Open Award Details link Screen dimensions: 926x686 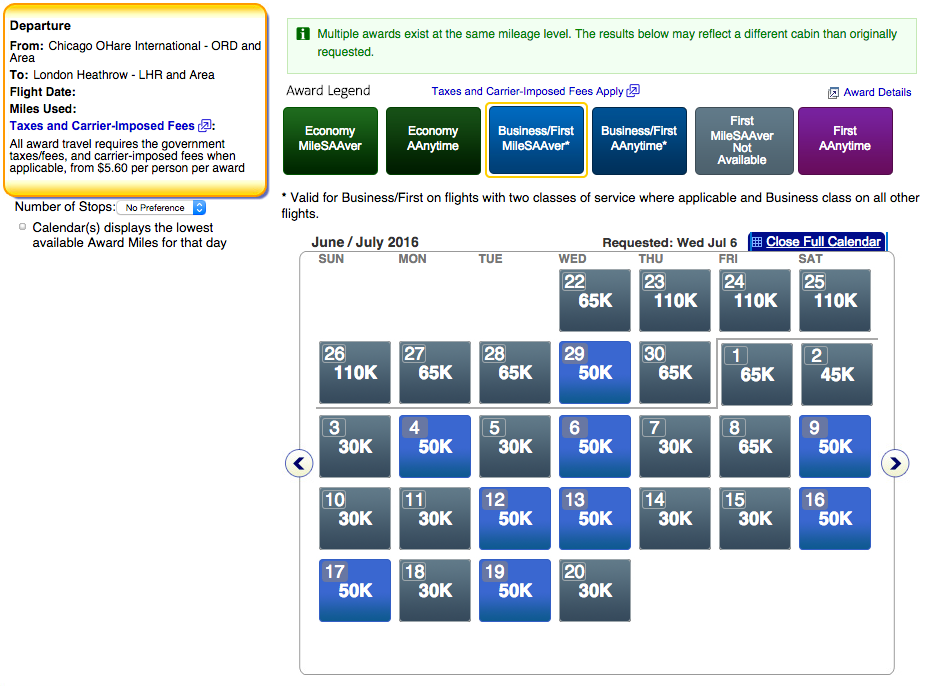877,92
